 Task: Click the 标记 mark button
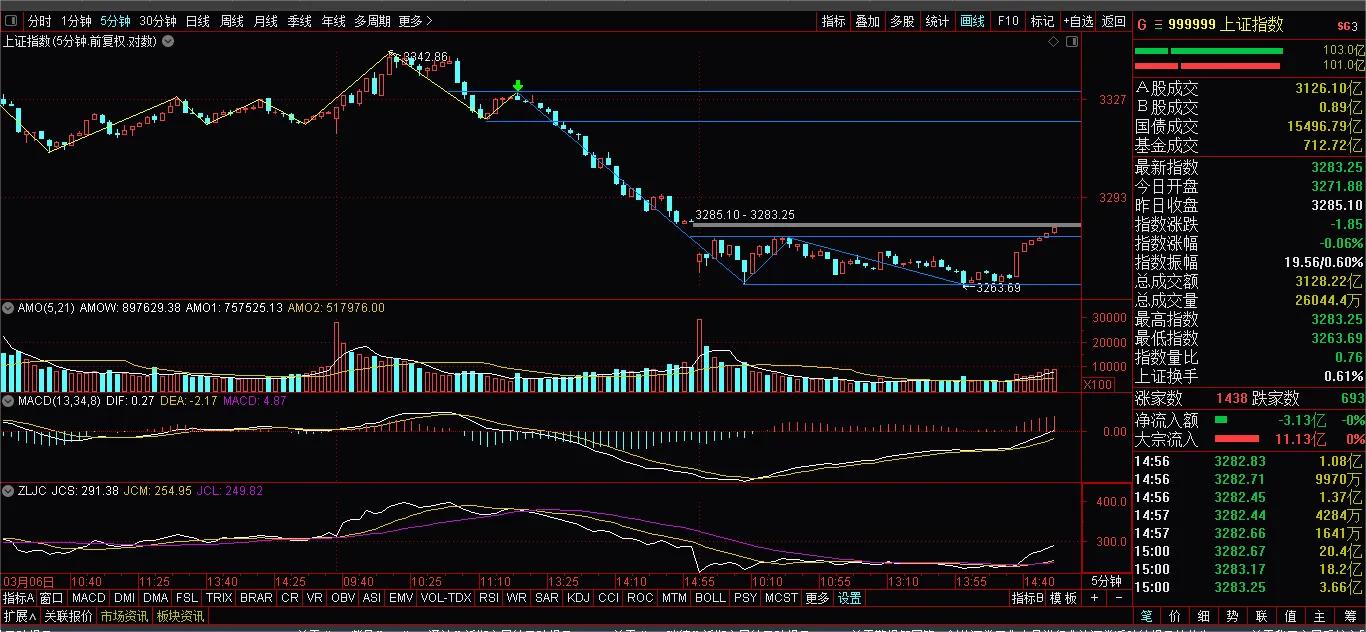pyautogui.click(x=1043, y=21)
